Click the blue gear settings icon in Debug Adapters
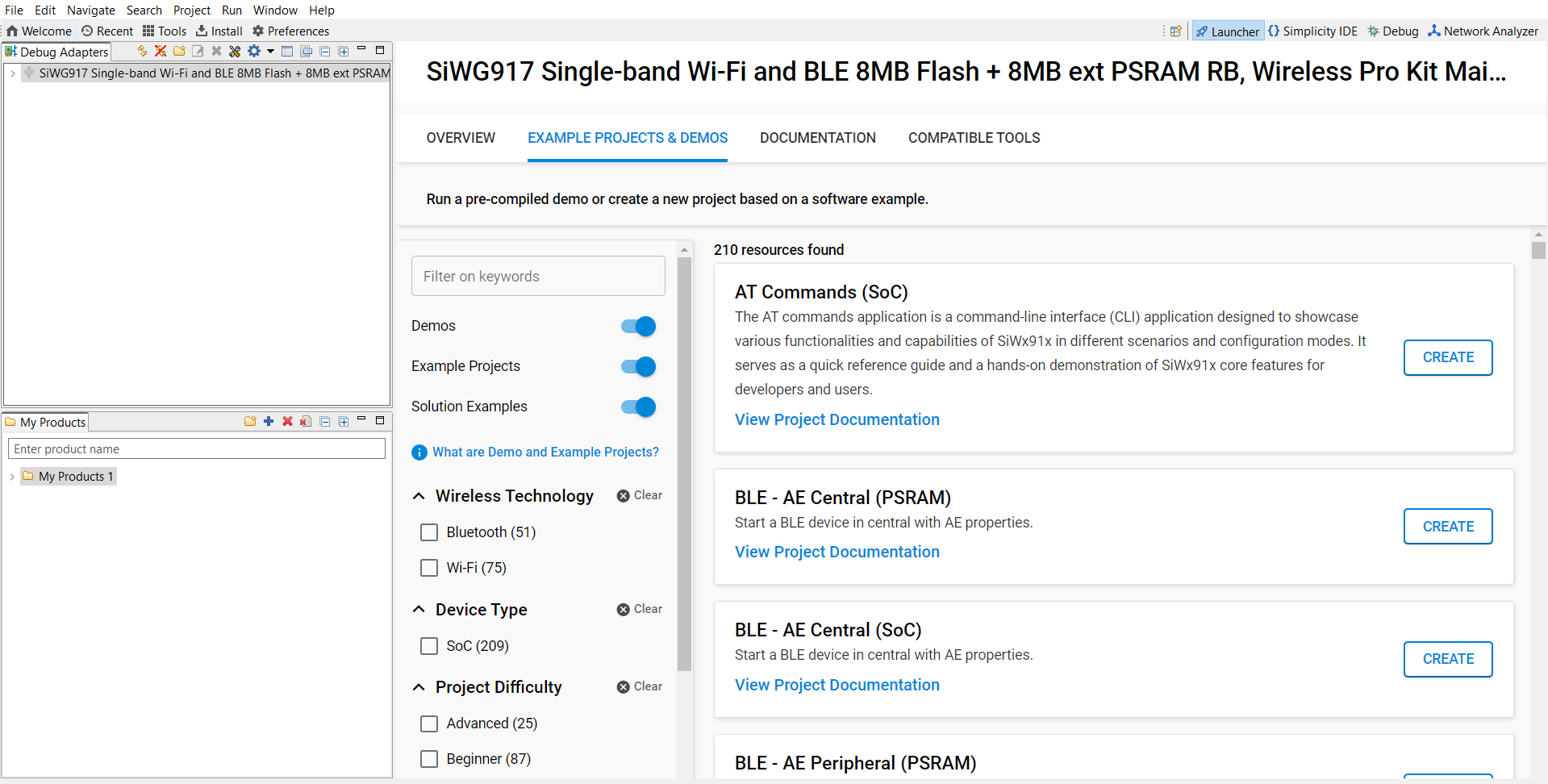Viewport: 1548px width, 784px height. (x=254, y=51)
